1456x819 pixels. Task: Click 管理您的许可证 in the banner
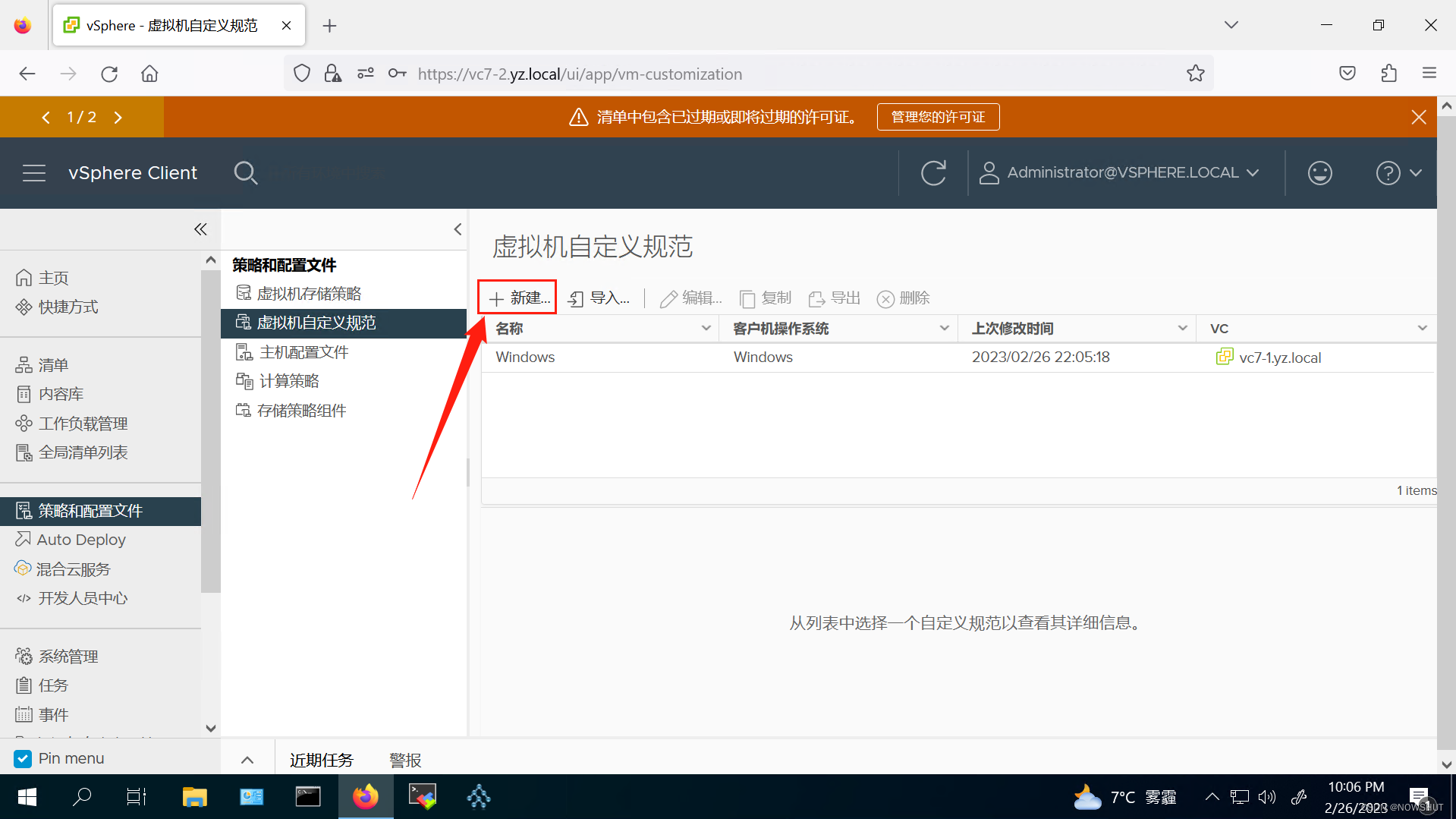point(938,117)
